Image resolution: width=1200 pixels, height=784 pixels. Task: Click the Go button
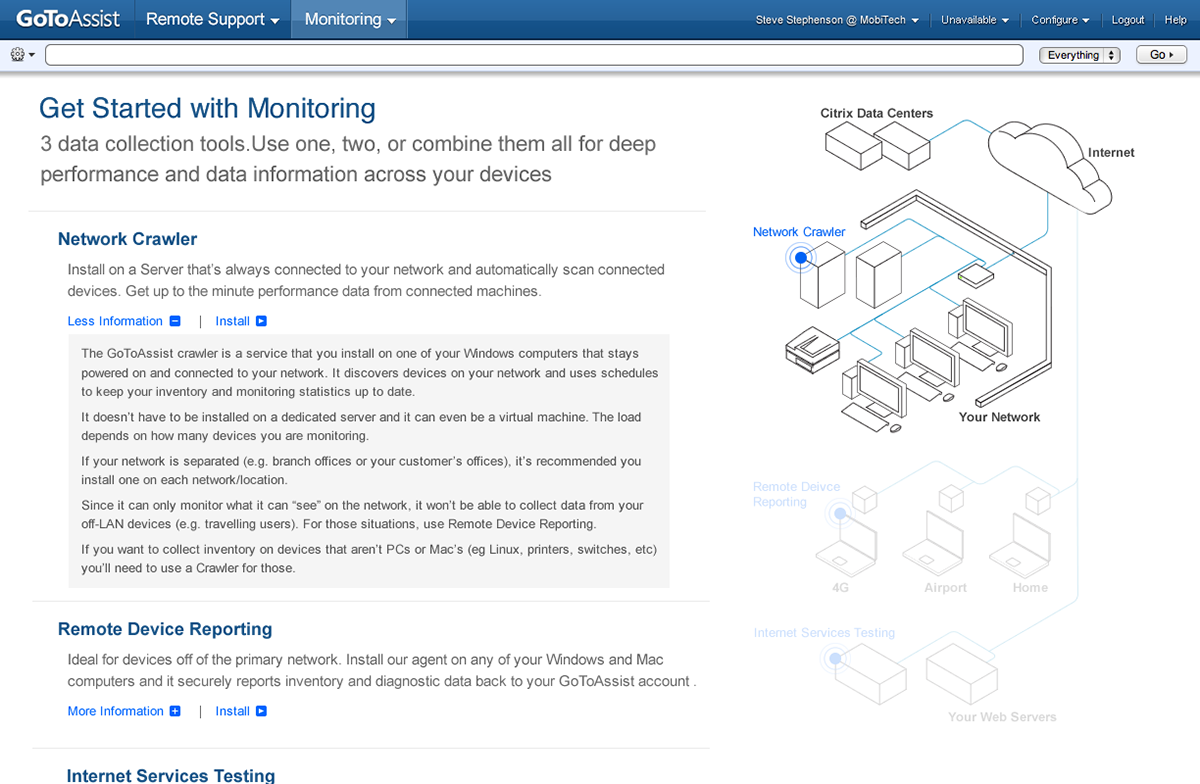[x=1161, y=55]
